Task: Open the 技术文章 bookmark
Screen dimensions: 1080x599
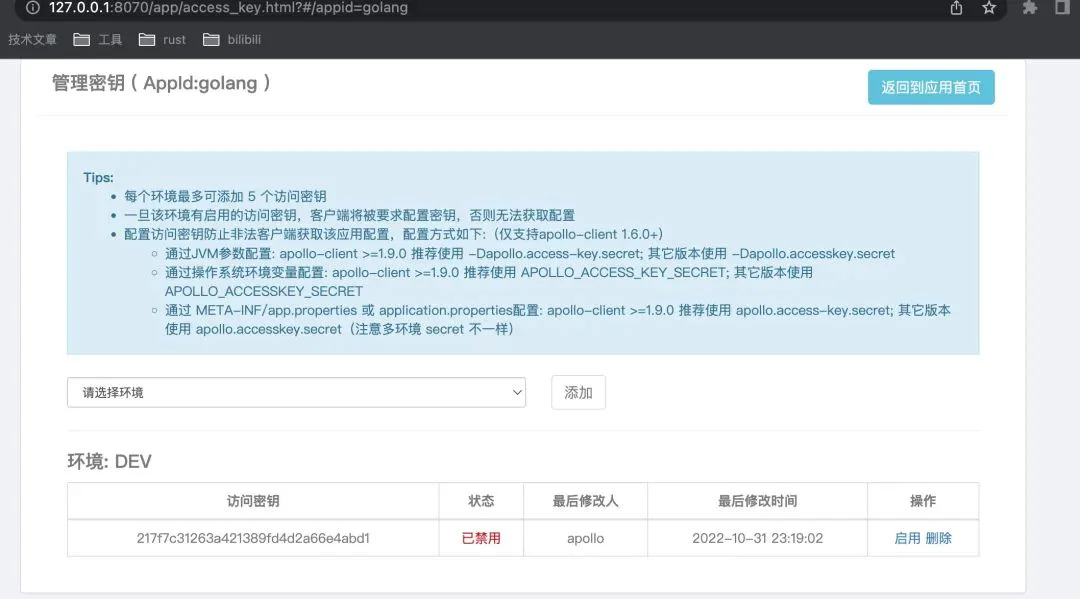Action: (x=34, y=40)
